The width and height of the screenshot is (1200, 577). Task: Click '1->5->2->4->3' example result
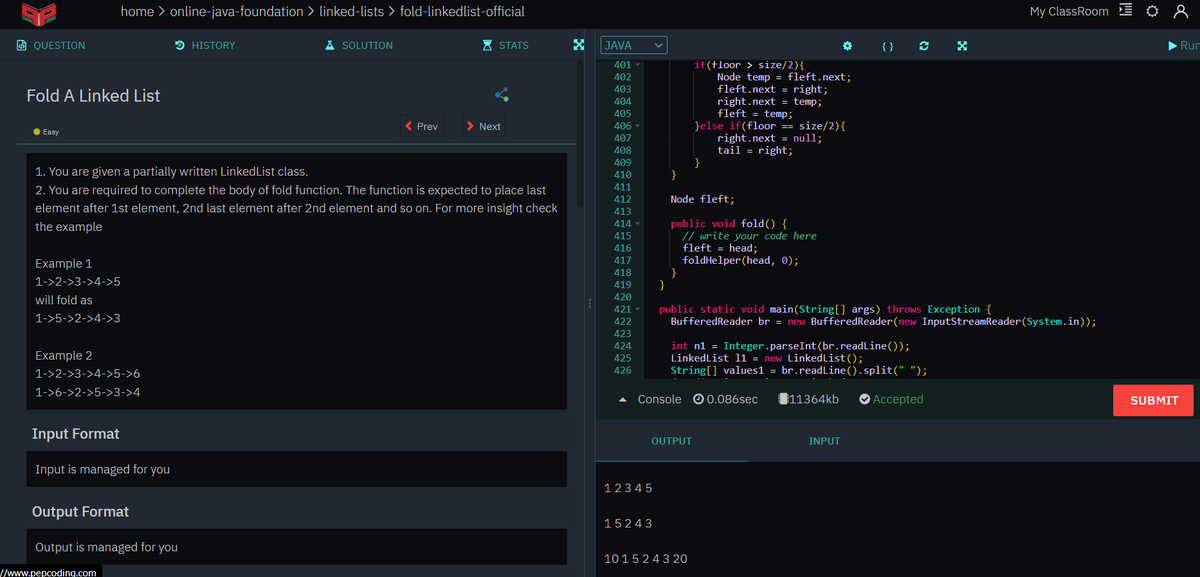pos(78,319)
